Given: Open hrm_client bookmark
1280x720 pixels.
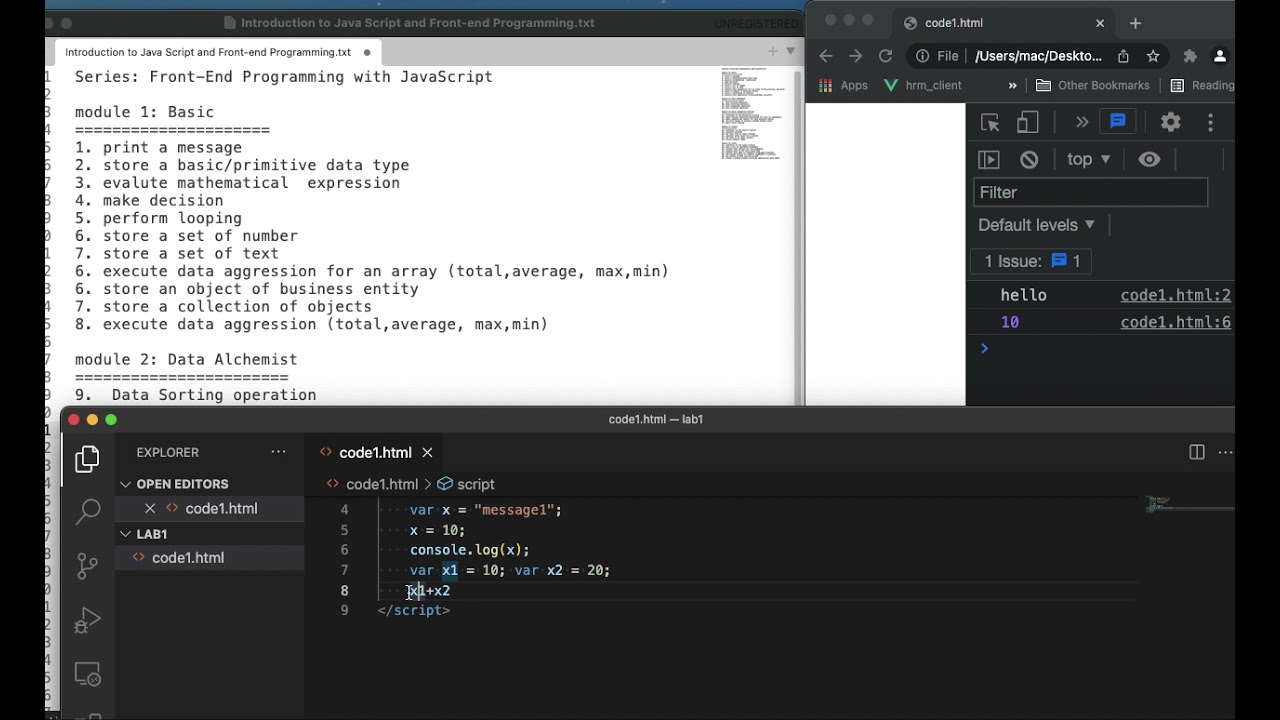Looking at the screenshot, I should pyautogui.click(x=923, y=85).
